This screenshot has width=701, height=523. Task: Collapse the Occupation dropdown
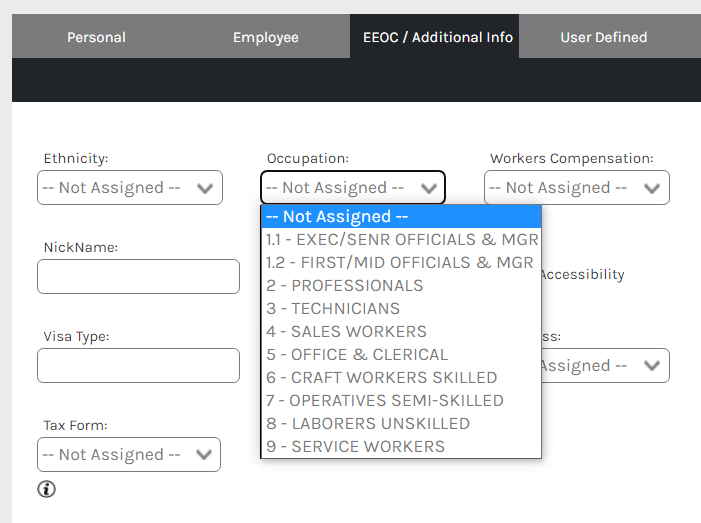pyautogui.click(x=353, y=188)
